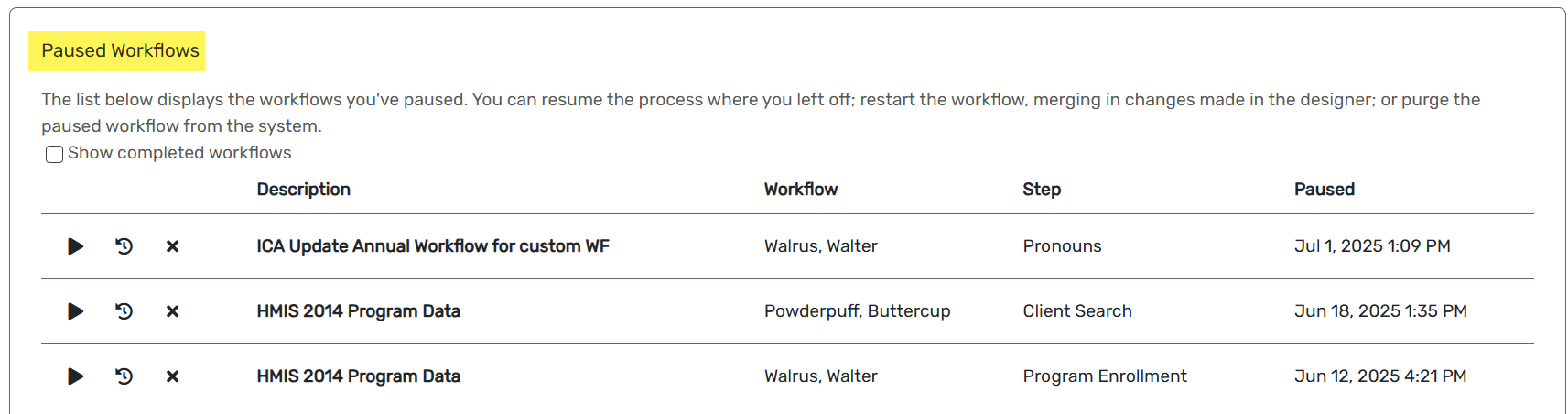Image resolution: width=1568 pixels, height=414 pixels.
Task: Open ICA Update Annual Workflow for custom WF
Action: 433,246
